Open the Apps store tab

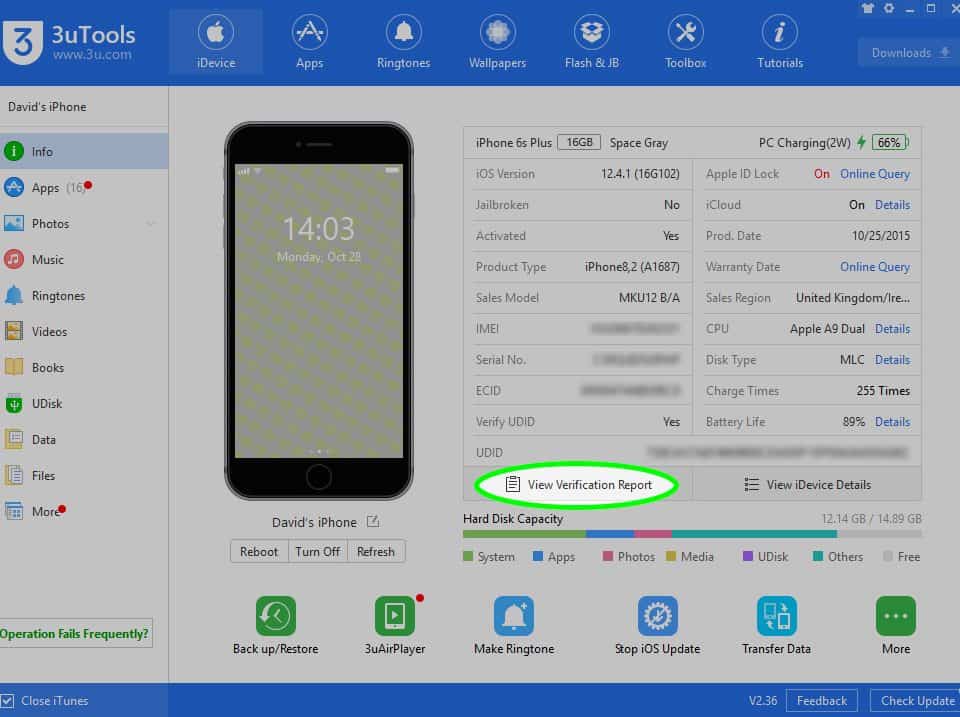309,42
